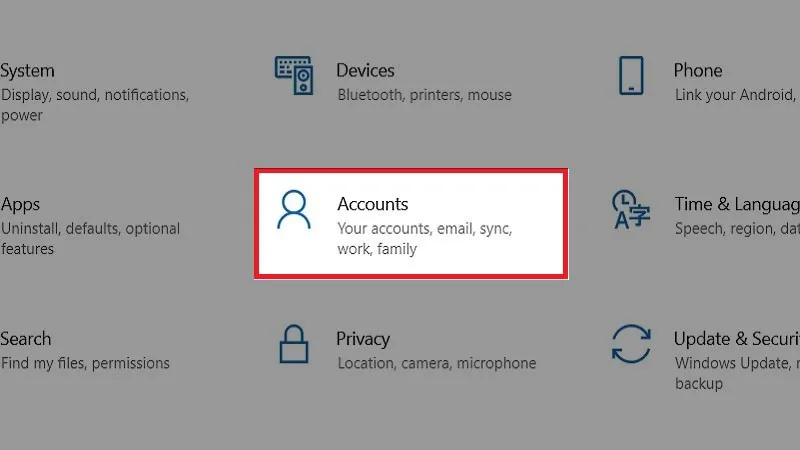
Task: Click the Devices keyboard and speaker icon
Action: [x=294, y=76]
